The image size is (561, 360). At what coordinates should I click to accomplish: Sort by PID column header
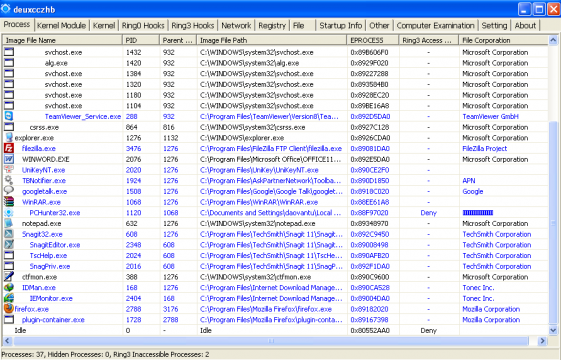(141, 40)
